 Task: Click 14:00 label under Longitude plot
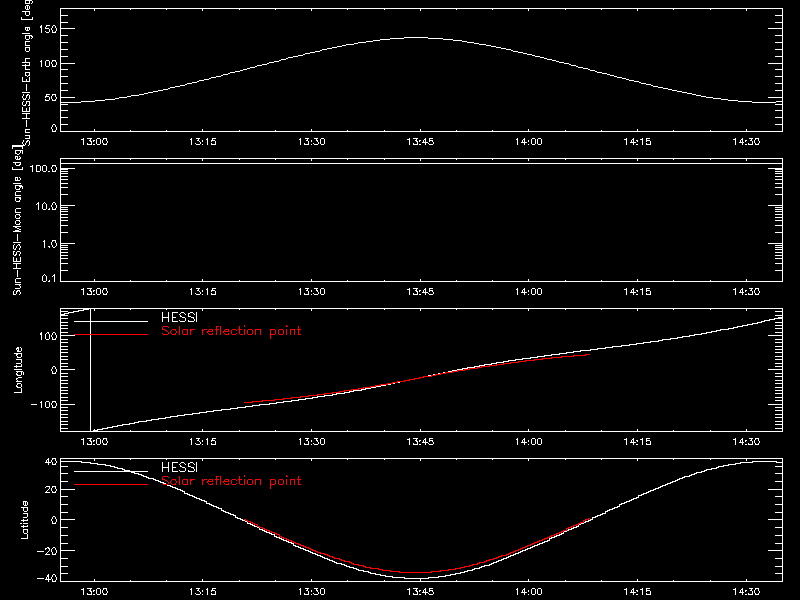point(528,441)
